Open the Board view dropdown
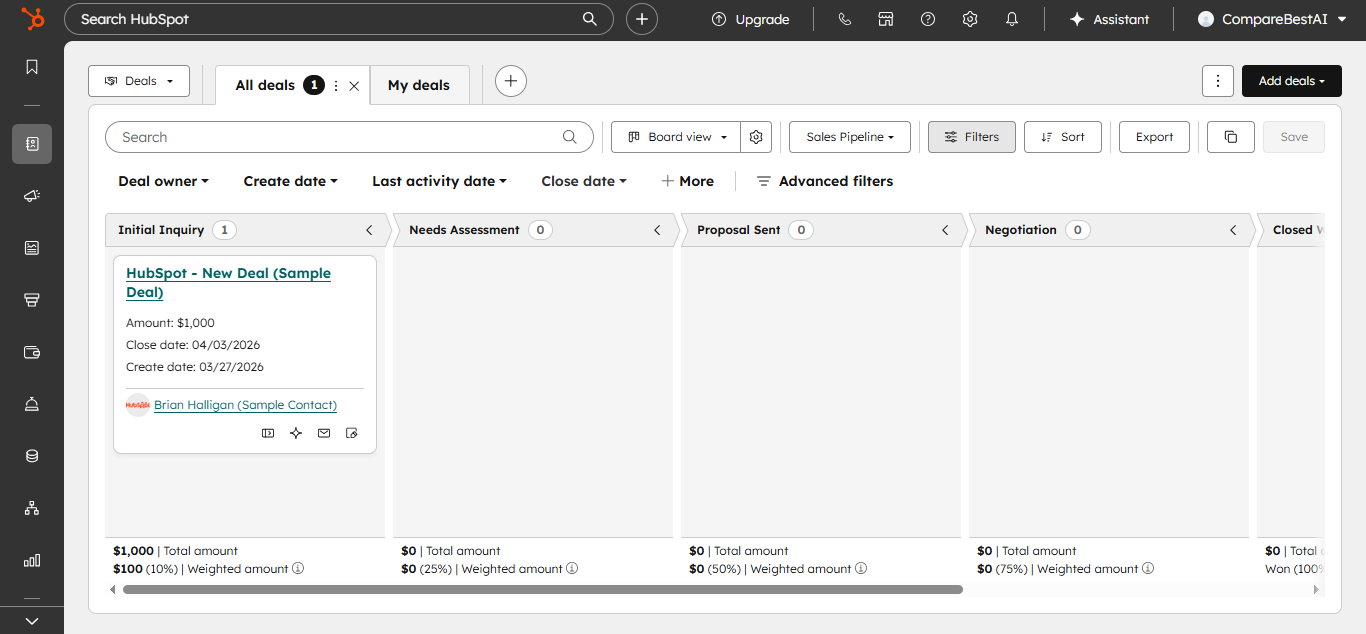This screenshot has width=1366, height=634. click(x=677, y=137)
